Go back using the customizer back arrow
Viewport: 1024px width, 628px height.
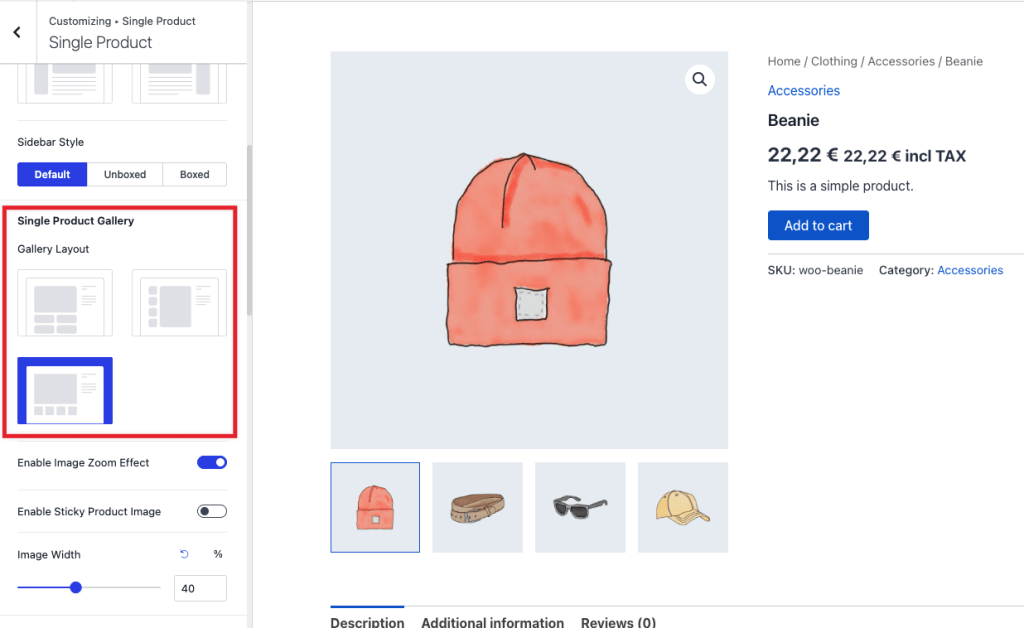tap(17, 32)
